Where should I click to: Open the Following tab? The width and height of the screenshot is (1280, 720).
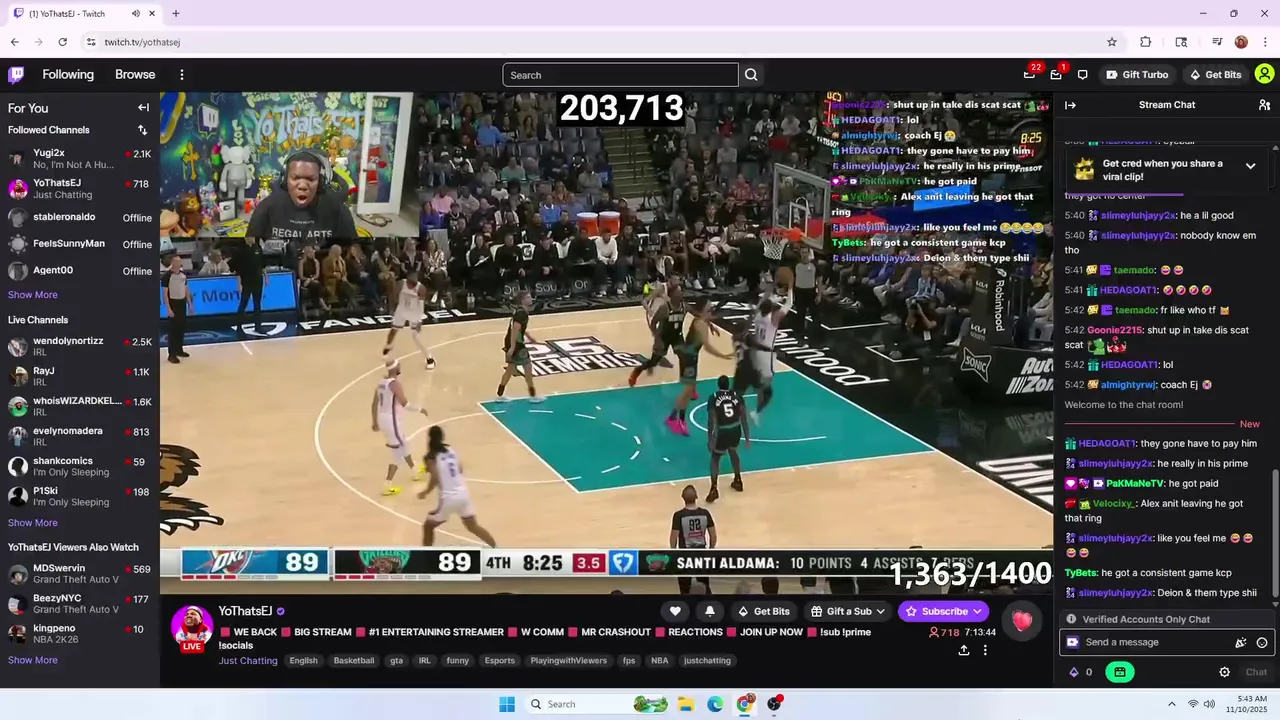(x=68, y=75)
